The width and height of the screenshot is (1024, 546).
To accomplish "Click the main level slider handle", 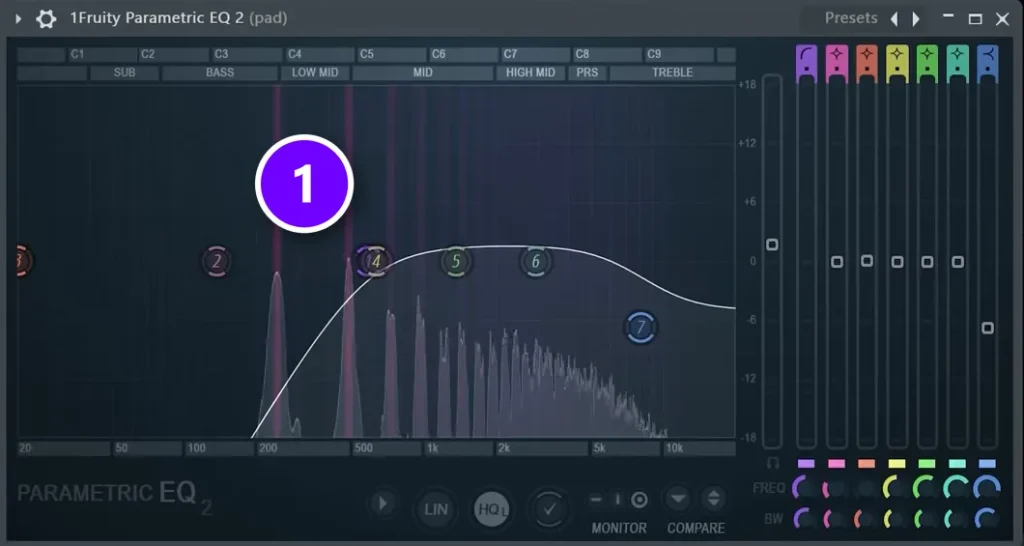I will [x=772, y=244].
